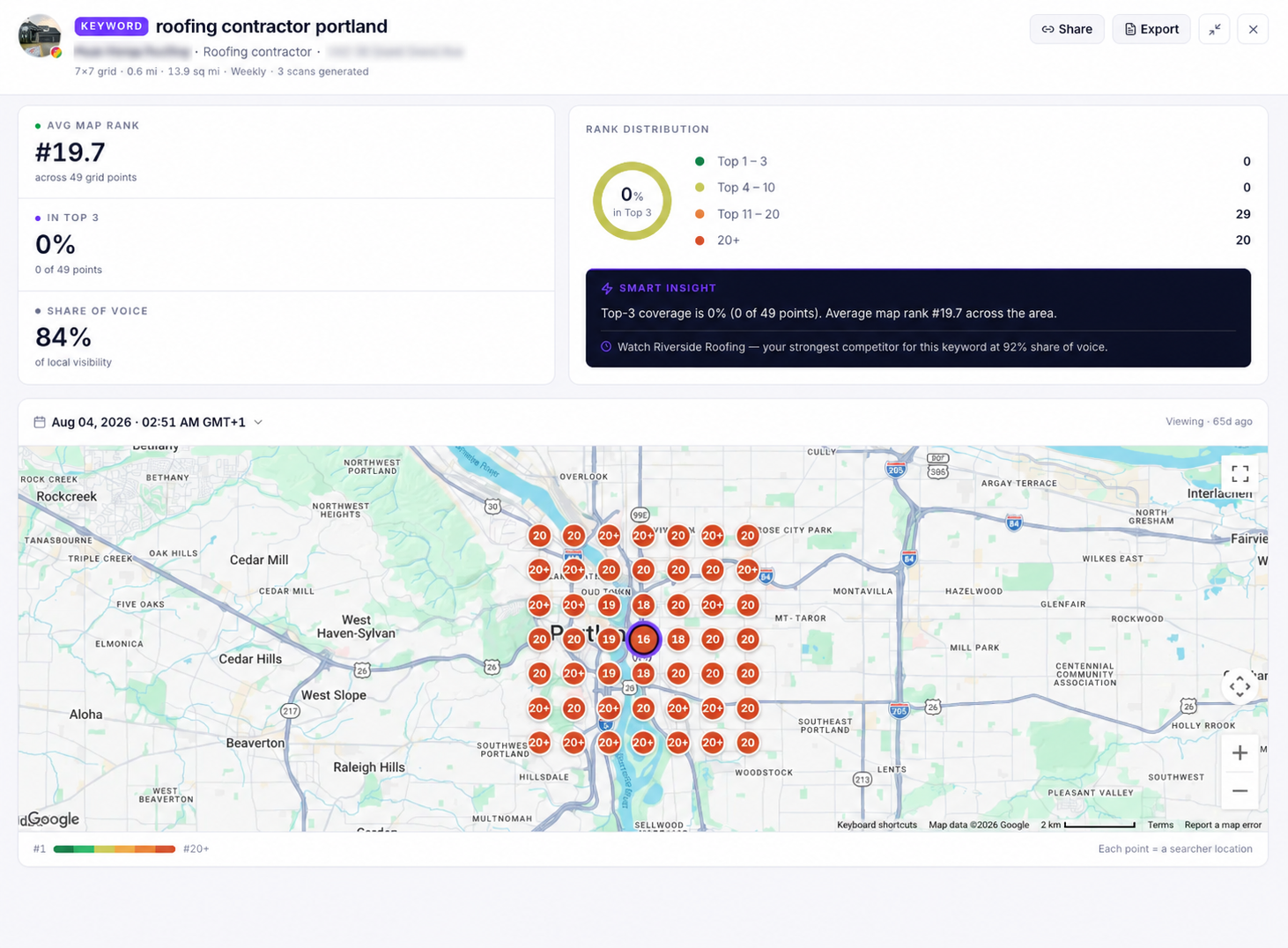Viewport: 1288px width, 948px height.
Task: Click the 0% in Top 3 donut chart
Action: [632, 201]
